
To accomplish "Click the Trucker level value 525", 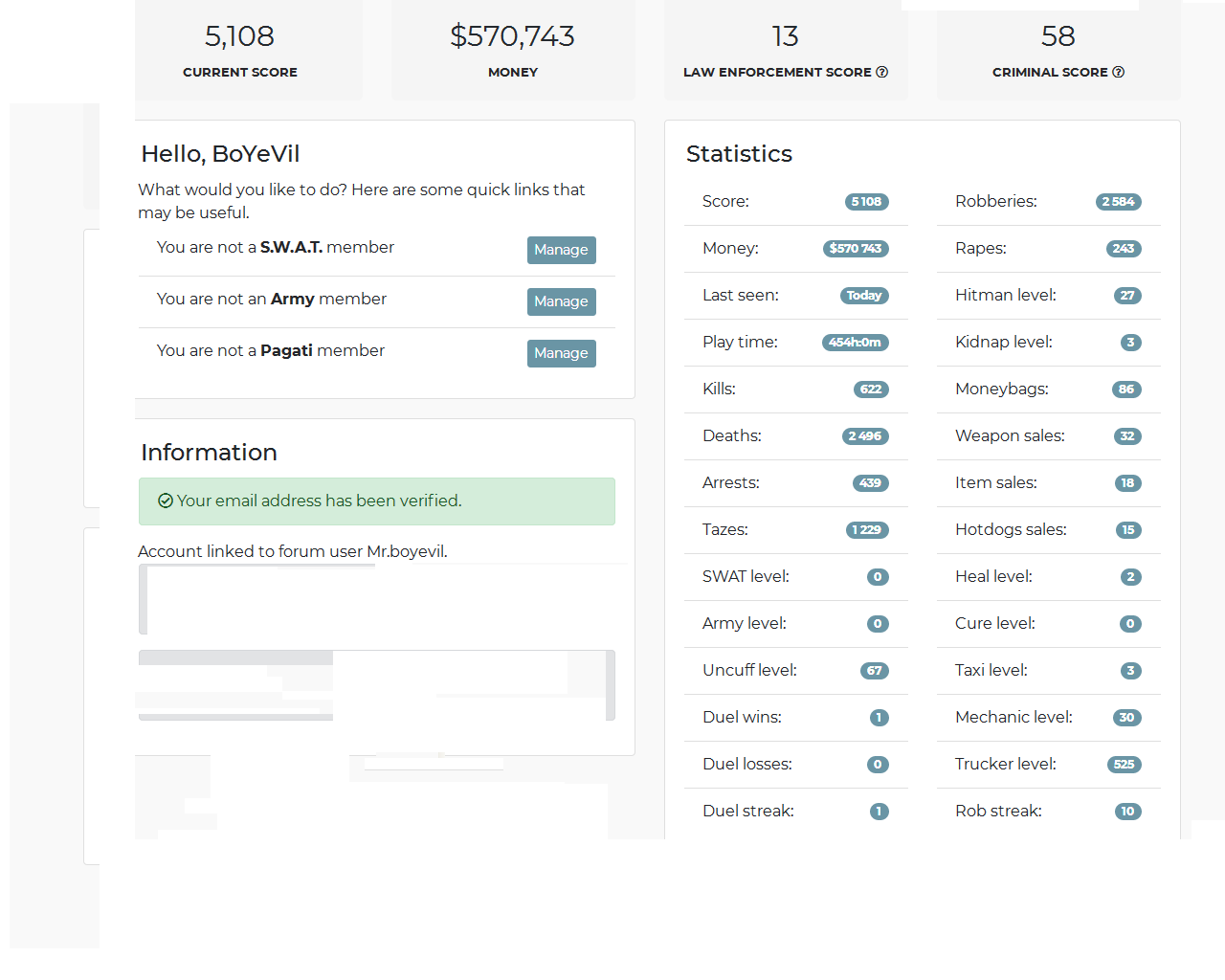I will (1125, 765).
